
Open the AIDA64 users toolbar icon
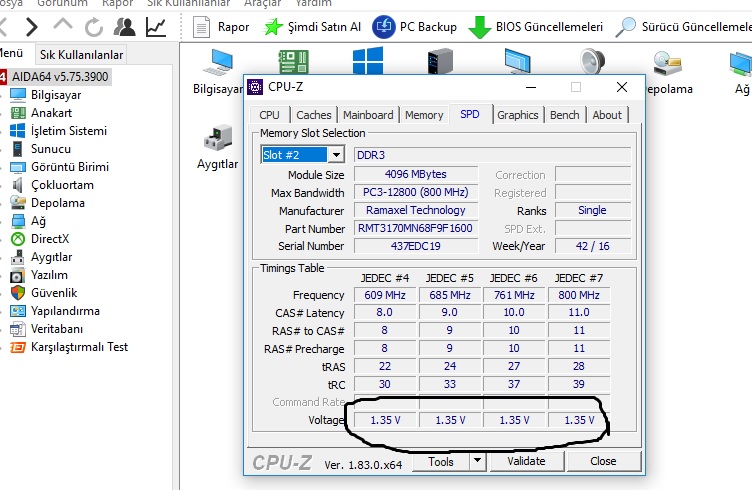click(125, 27)
